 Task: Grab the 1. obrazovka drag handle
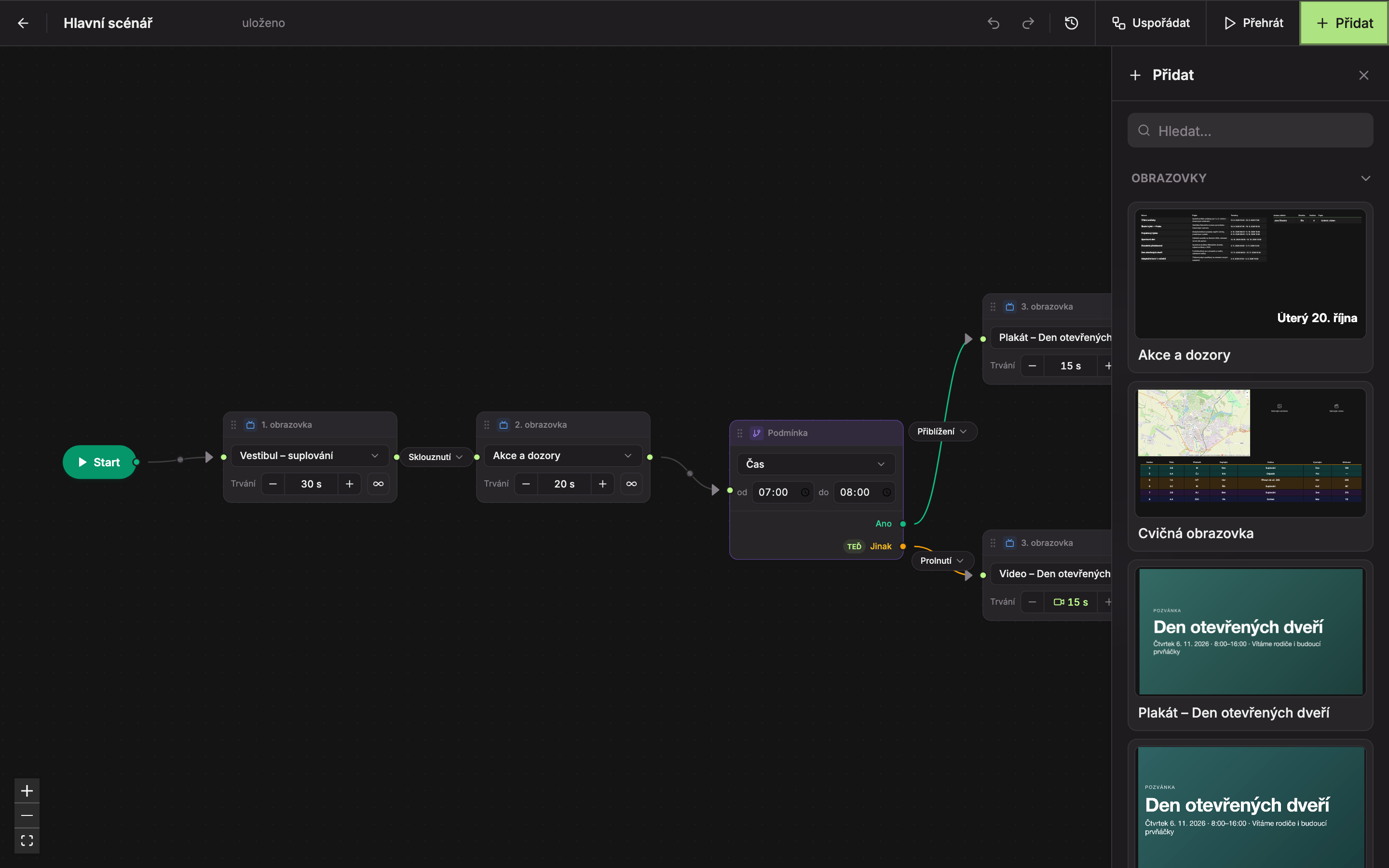point(233,425)
